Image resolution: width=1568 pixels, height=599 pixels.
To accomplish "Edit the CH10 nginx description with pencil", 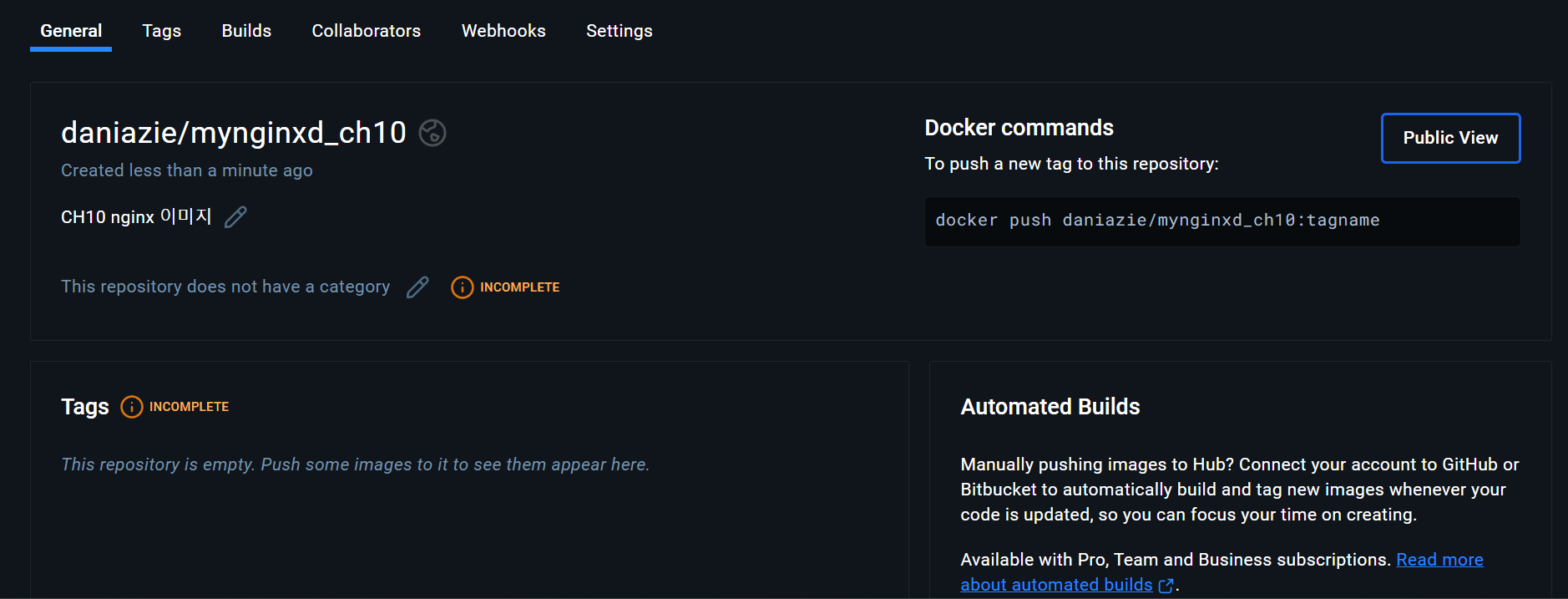I will click(235, 217).
